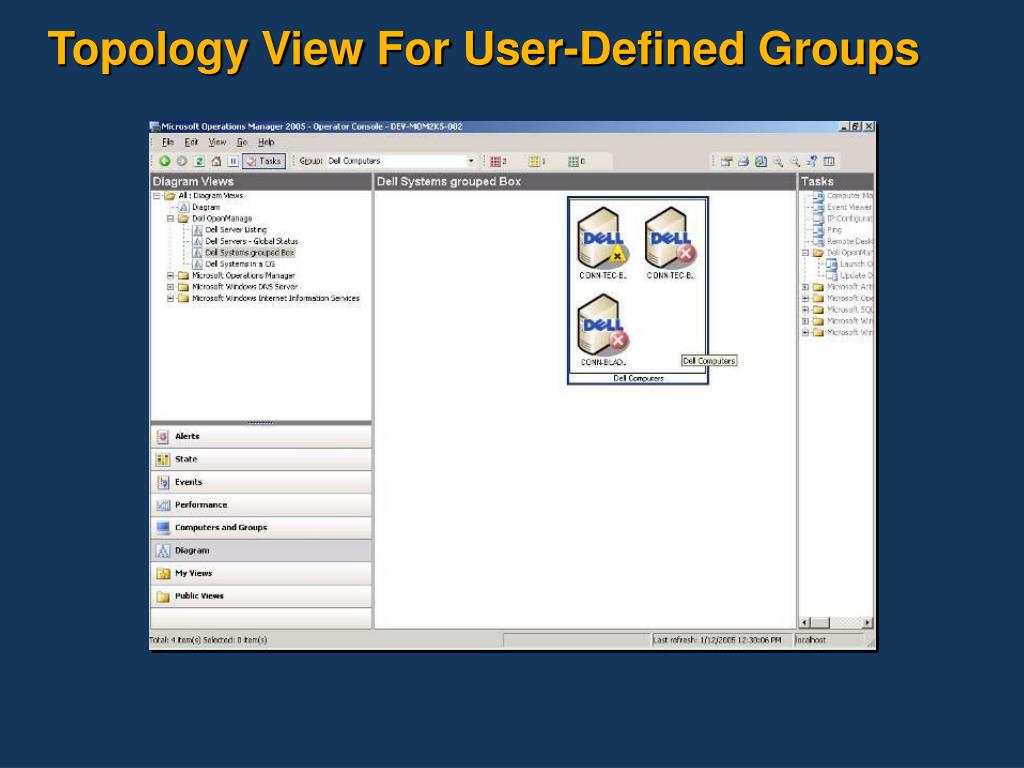Image resolution: width=1024 pixels, height=768 pixels.
Task: Collapse the All: Diagram Views root node
Action: 157,196
